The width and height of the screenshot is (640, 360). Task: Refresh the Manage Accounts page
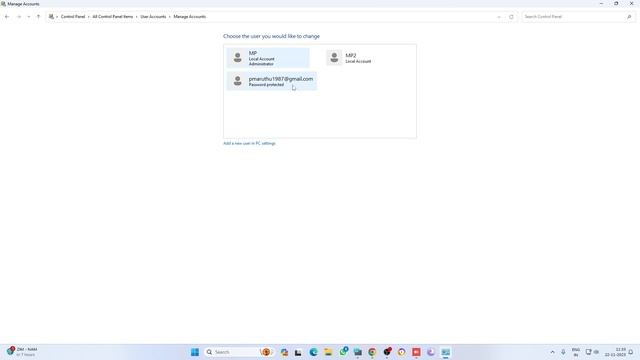point(511,17)
